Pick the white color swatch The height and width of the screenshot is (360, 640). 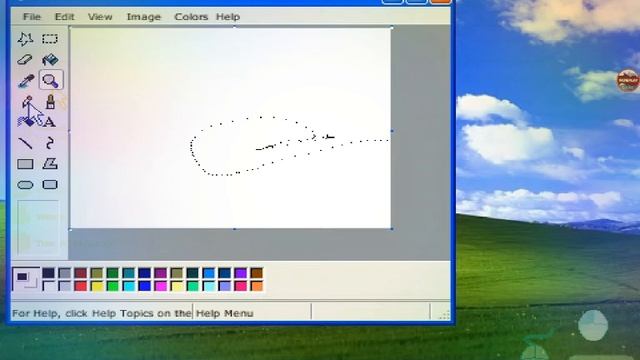pyautogui.click(x=48, y=286)
